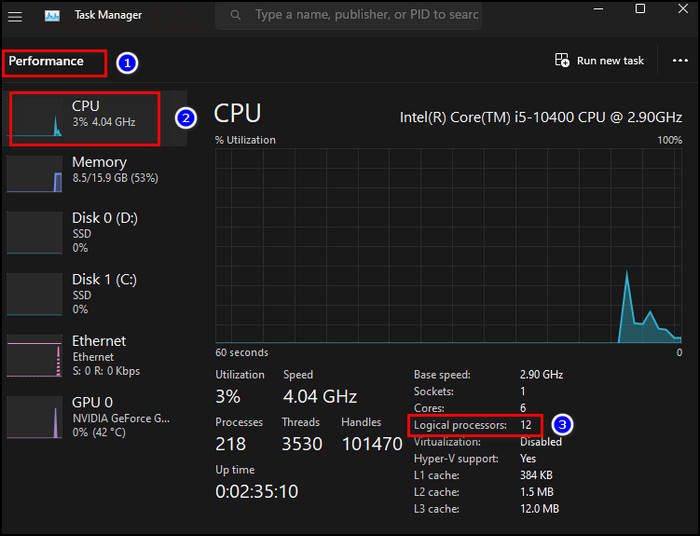Screen dimensions: 700x536
Task: Click the L3 cache 12.0 MB value
Action: coord(539,509)
